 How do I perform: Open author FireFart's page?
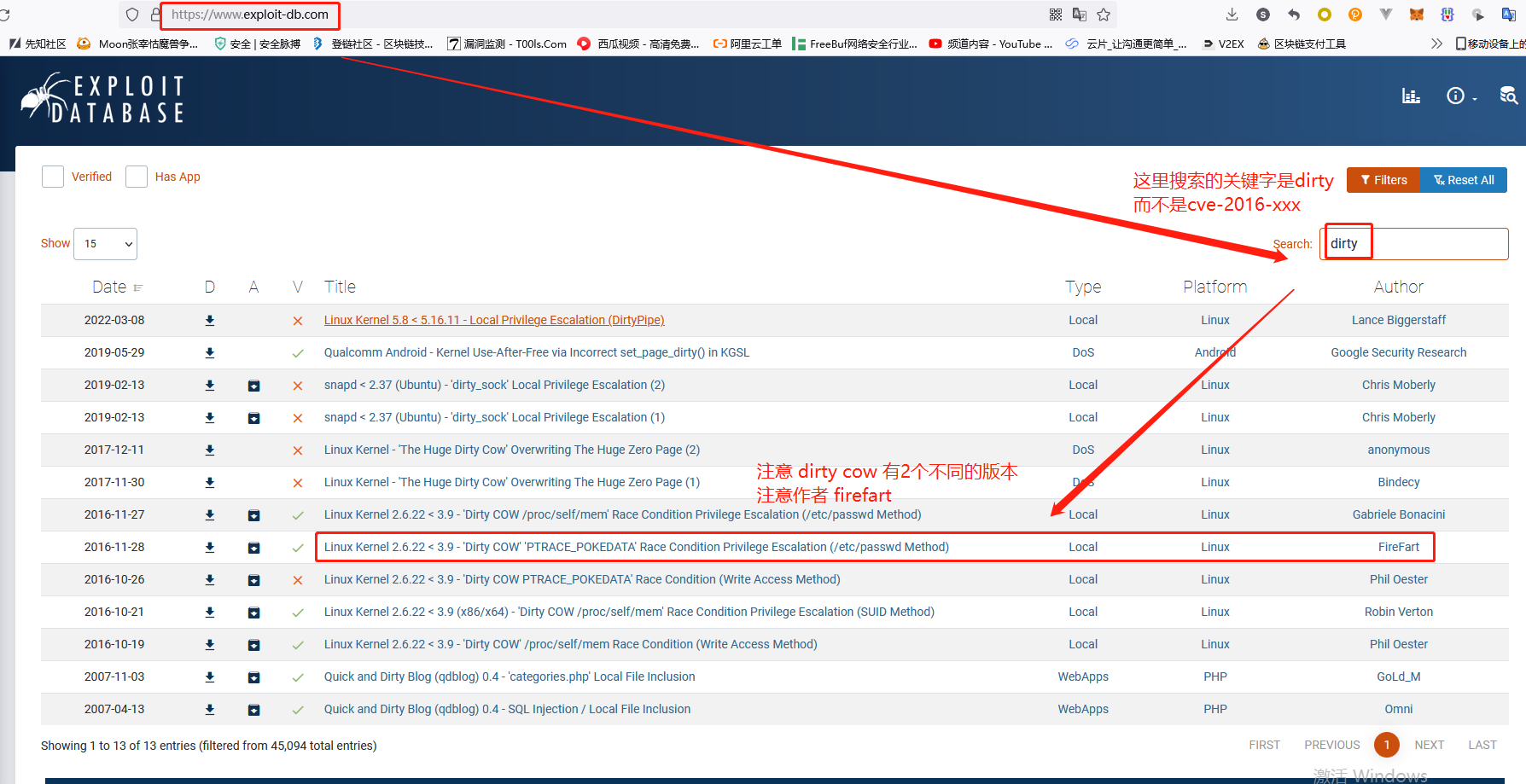click(1399, 548)
